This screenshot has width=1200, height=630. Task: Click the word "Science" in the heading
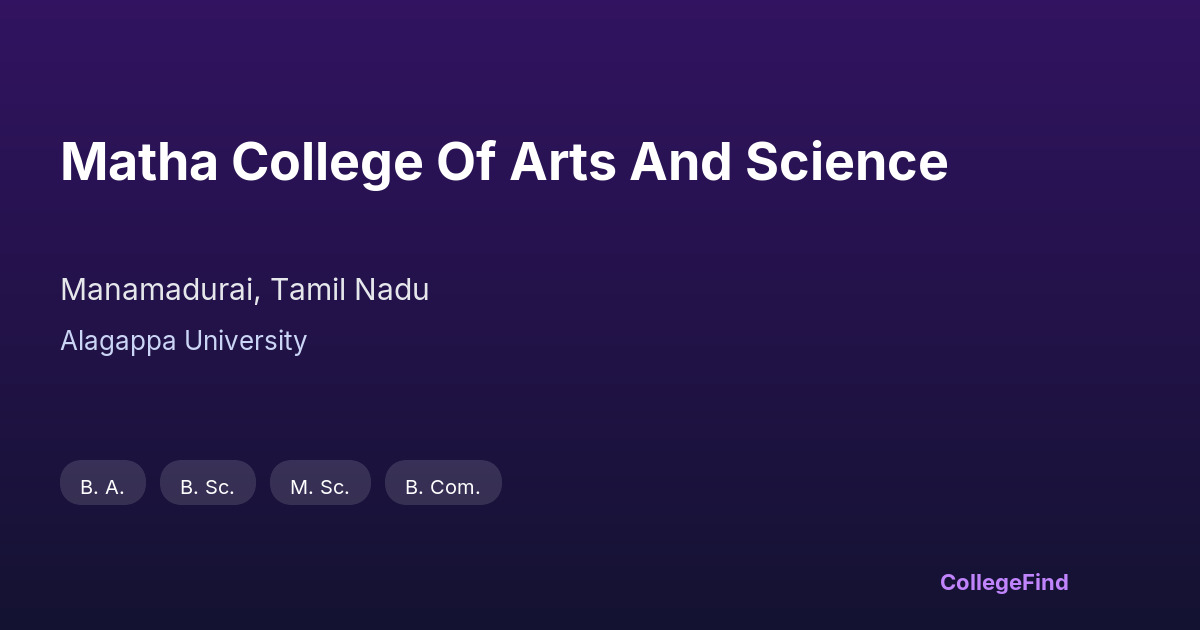pos(846,162)
